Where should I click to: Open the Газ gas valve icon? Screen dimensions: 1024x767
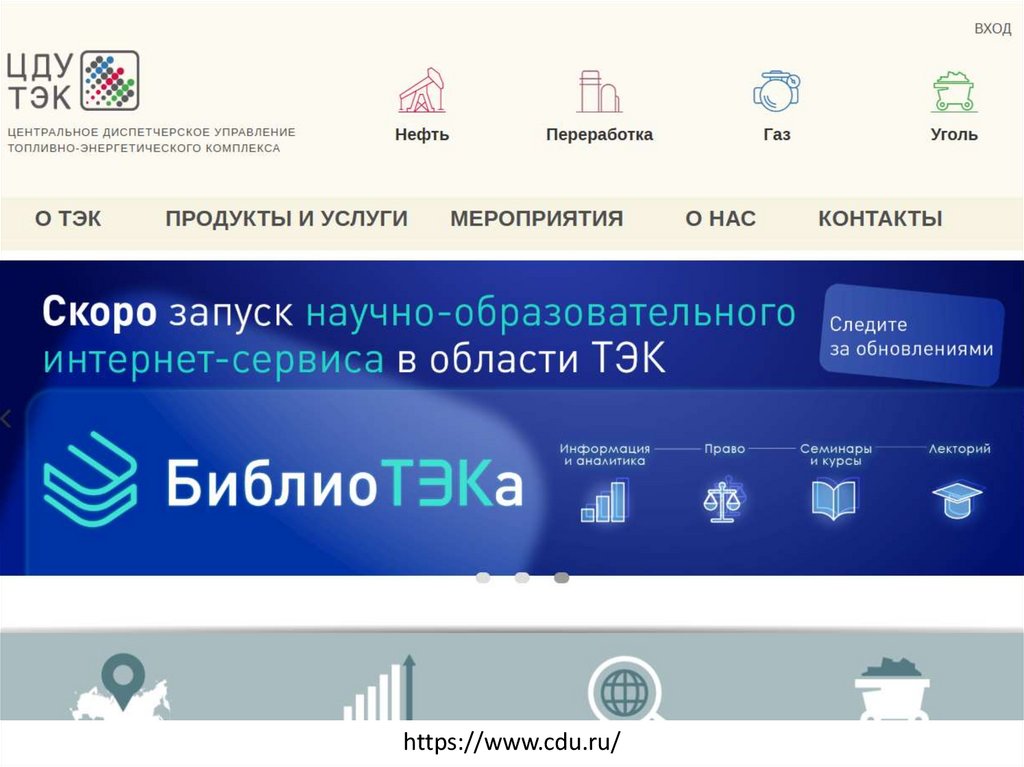pyautogui.click(x=776, y=91)
